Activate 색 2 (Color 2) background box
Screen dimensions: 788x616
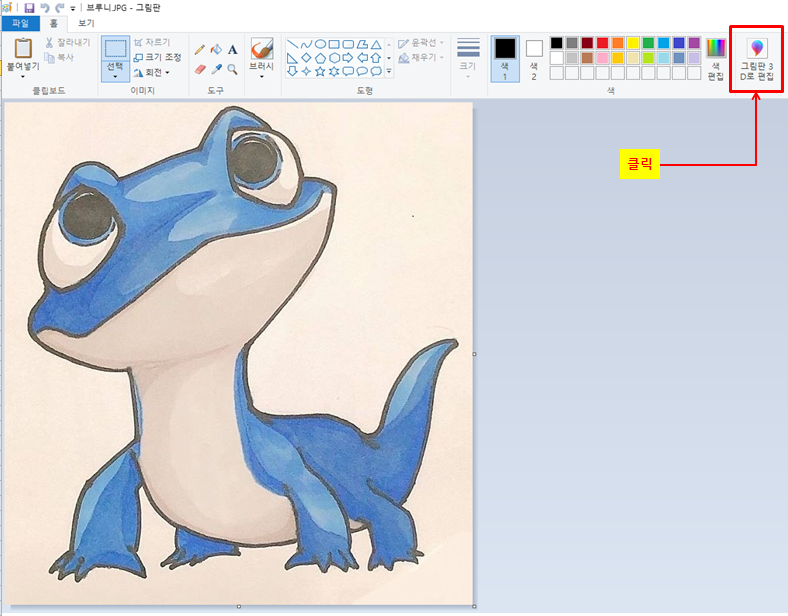pos(534,58)
